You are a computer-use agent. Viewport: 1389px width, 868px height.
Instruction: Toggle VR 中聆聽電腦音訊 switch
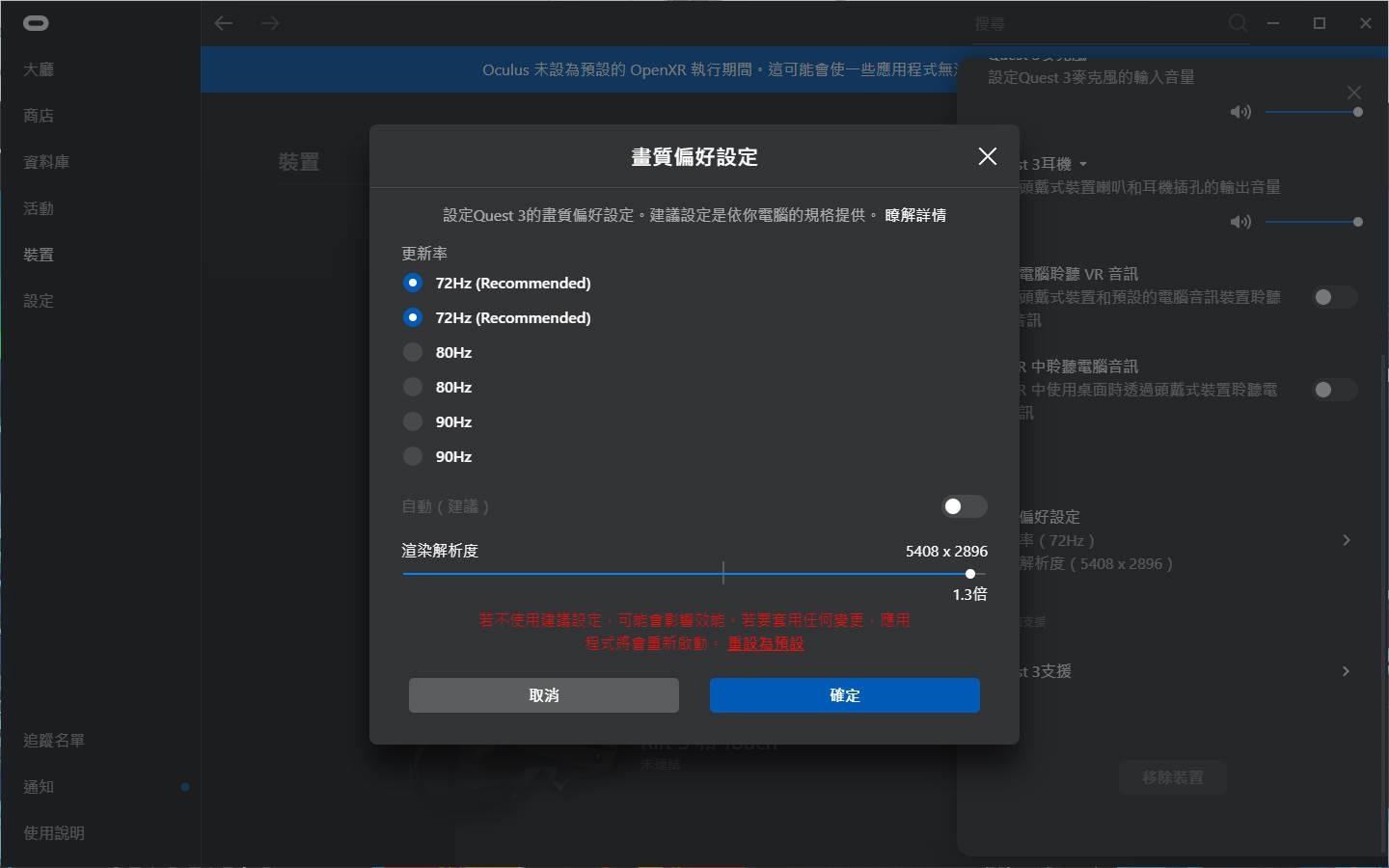[1335, 390]
